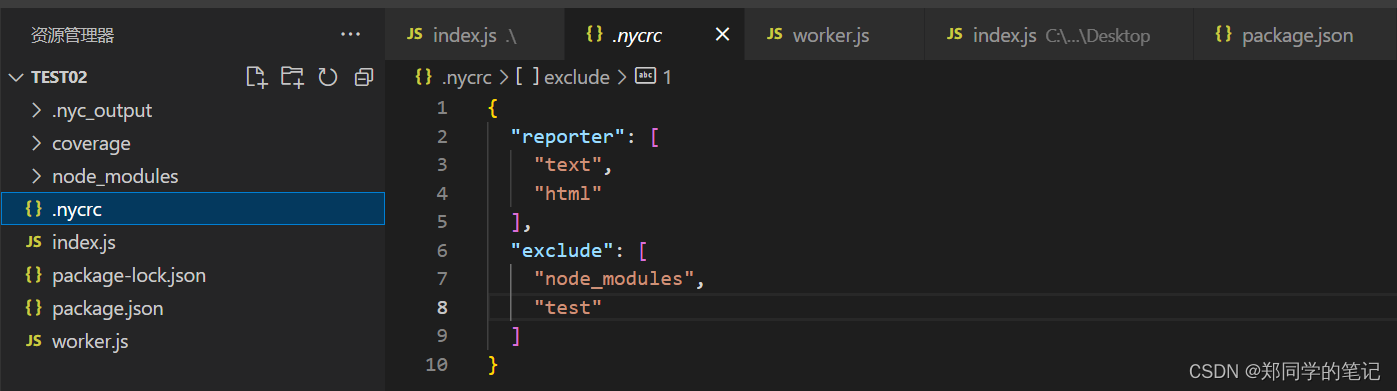1397x391 pixels.
Task: Collapse all folders in explorer
Action: pyautogui.click(x=364, y=77)
